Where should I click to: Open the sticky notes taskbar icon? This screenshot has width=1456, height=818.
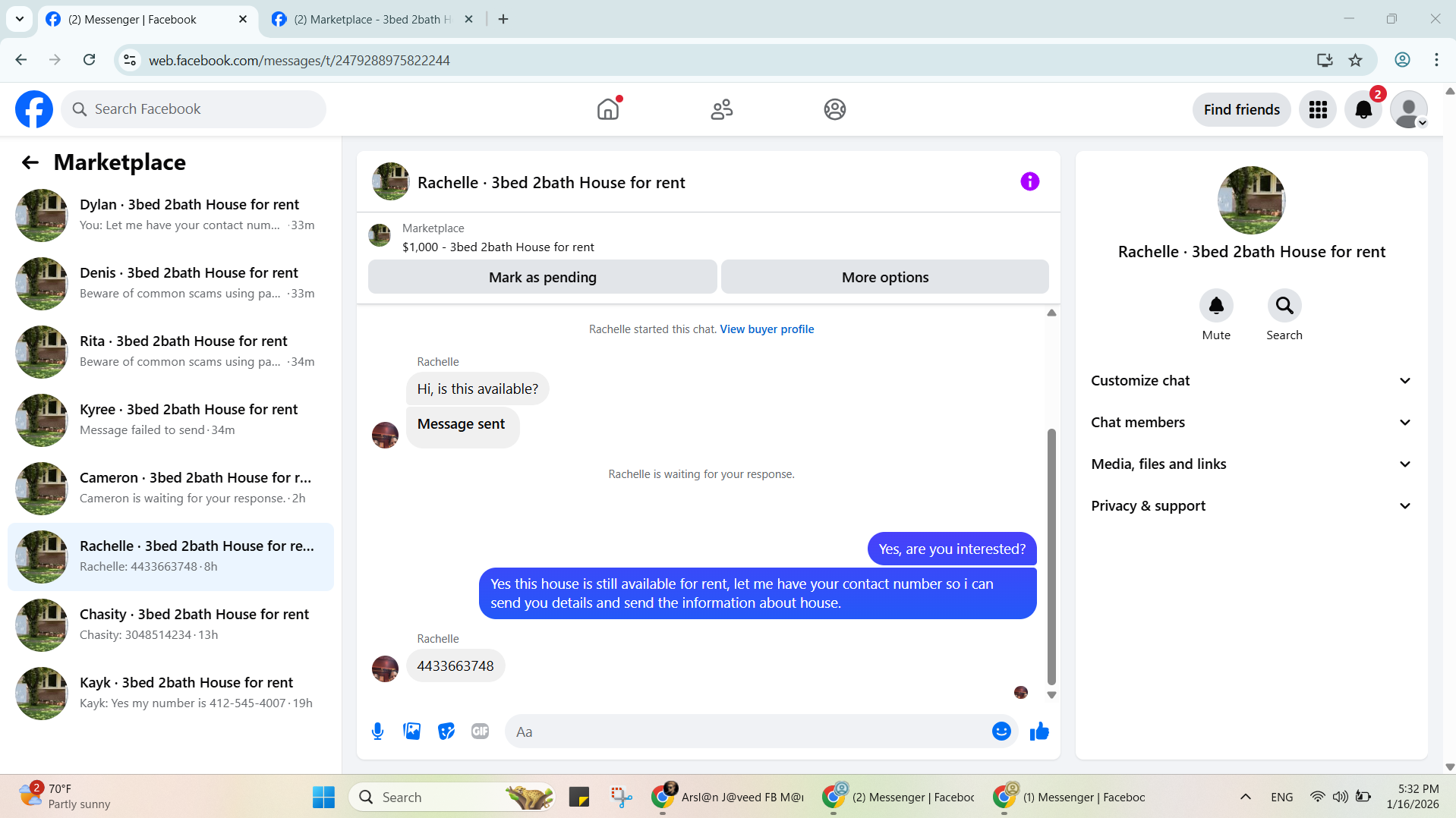point(578,798)
